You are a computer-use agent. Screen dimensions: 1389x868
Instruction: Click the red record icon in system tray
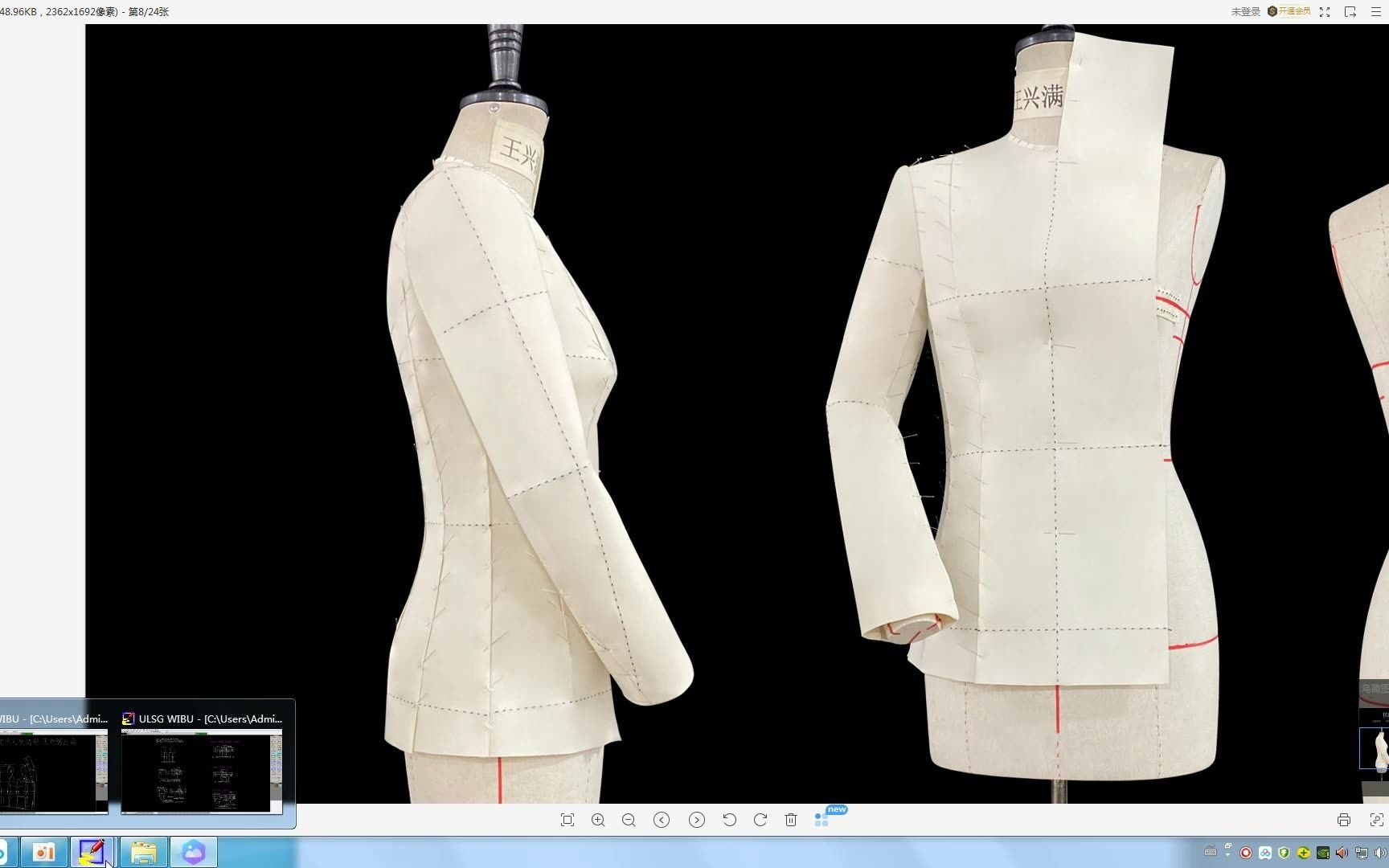1246,853
